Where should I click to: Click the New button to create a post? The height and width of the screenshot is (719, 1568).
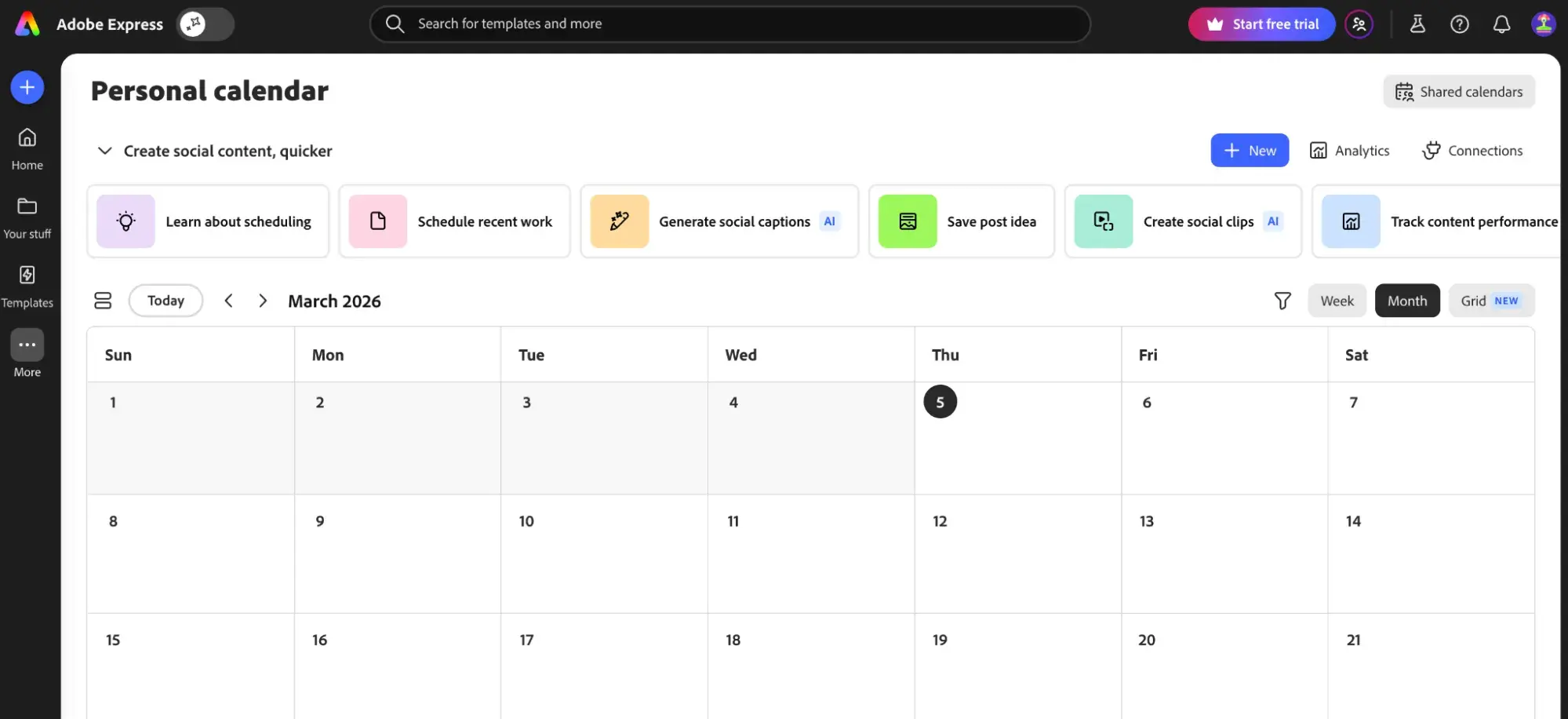[1250, 150]
